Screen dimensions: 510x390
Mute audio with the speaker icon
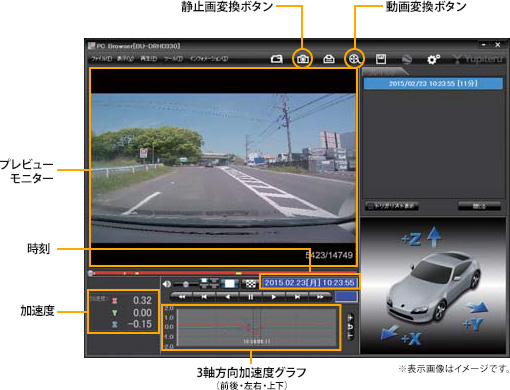(x=167, y=284)
